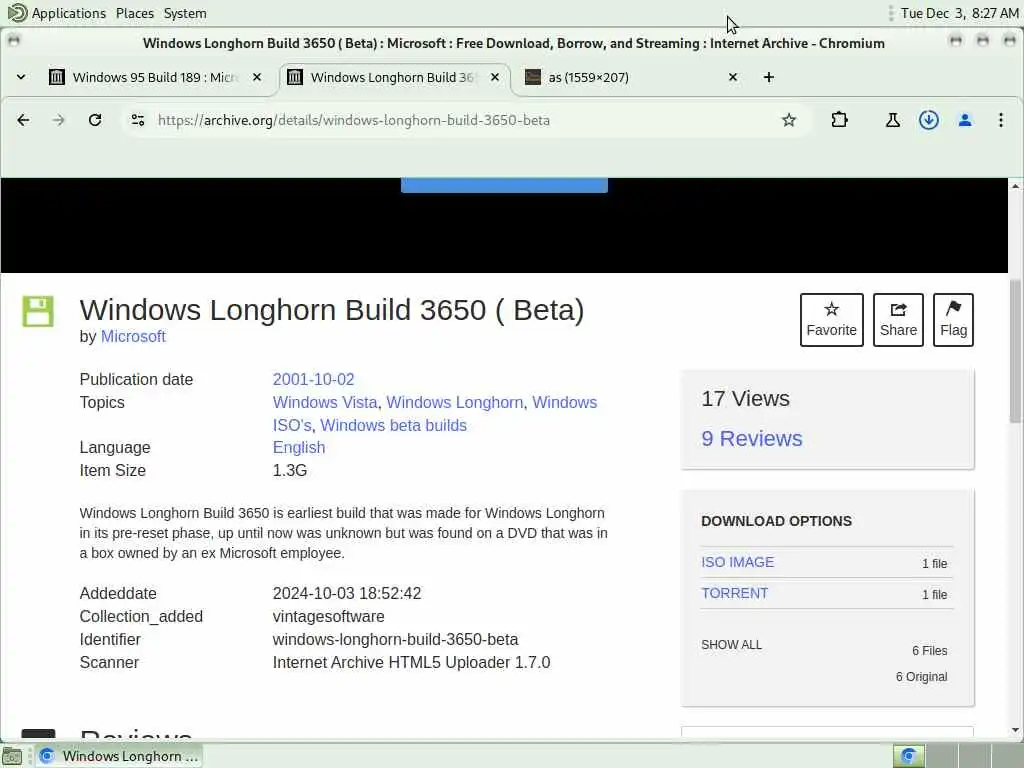
Task: Click the blue button in the black viewer
Action: [x=504, y=185]
